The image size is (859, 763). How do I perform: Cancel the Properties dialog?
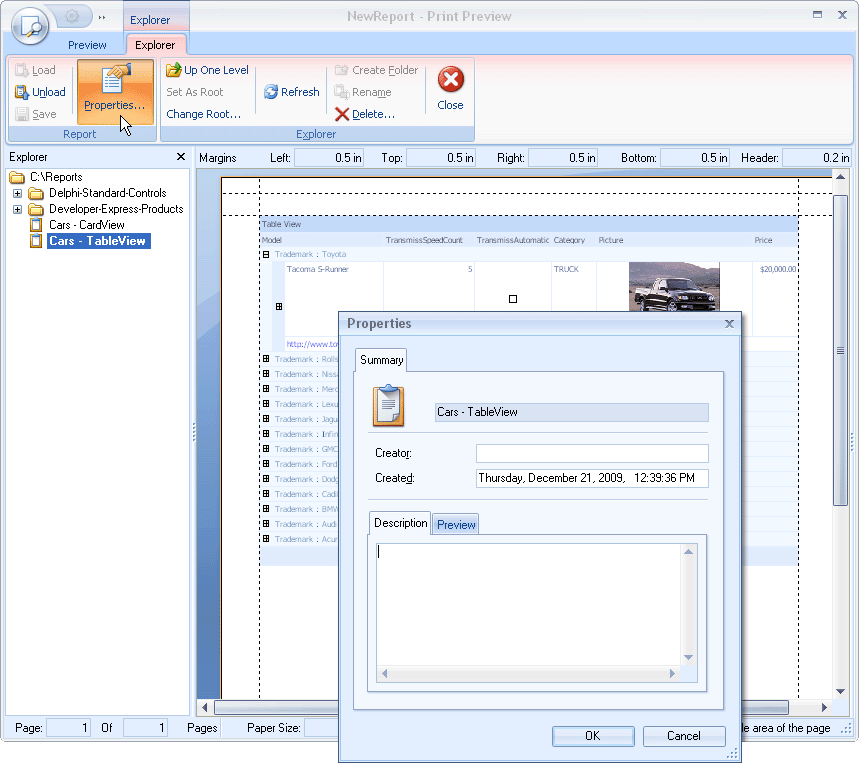pyautogui.click(x=684, y=736)
